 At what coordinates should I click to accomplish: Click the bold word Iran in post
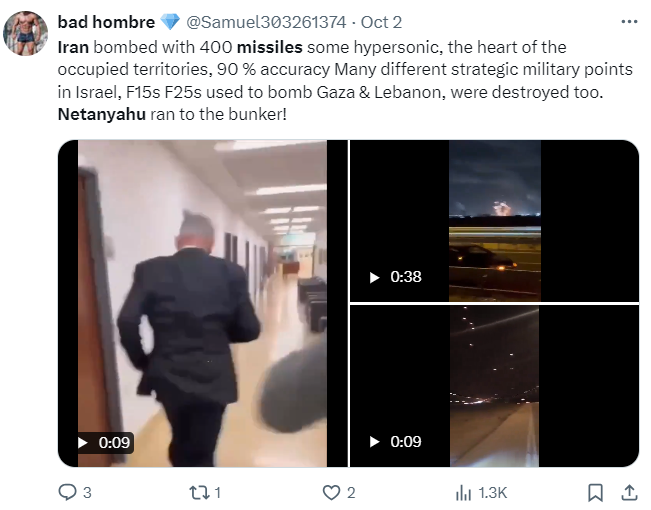tap(73, 47)
